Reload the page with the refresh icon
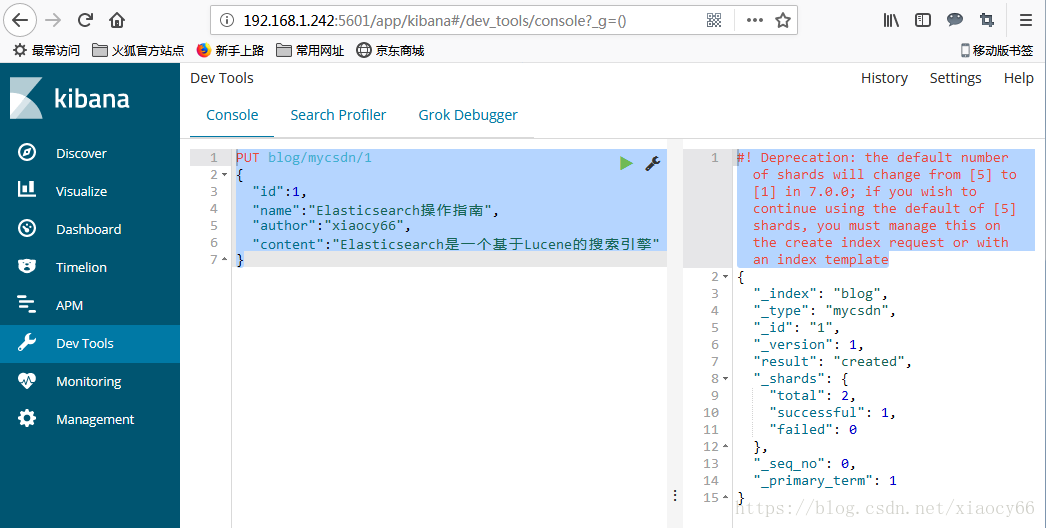This screenshot has width=1046, height=528. click(85, 20)
